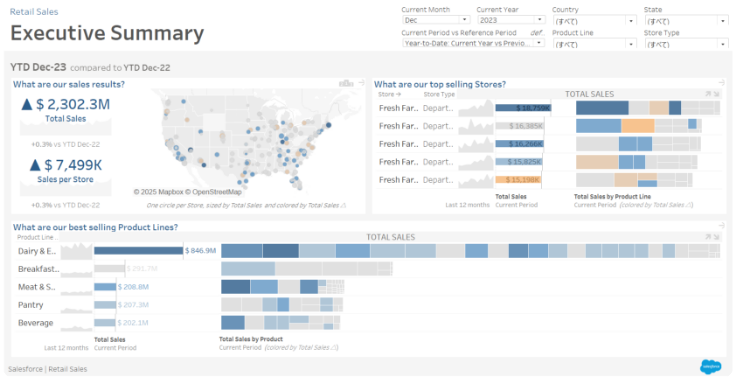The image size is (736, 381).
Task: Select the Dairy & E.. product line row label
Action: pyautogui.click(x=37, y=251)
